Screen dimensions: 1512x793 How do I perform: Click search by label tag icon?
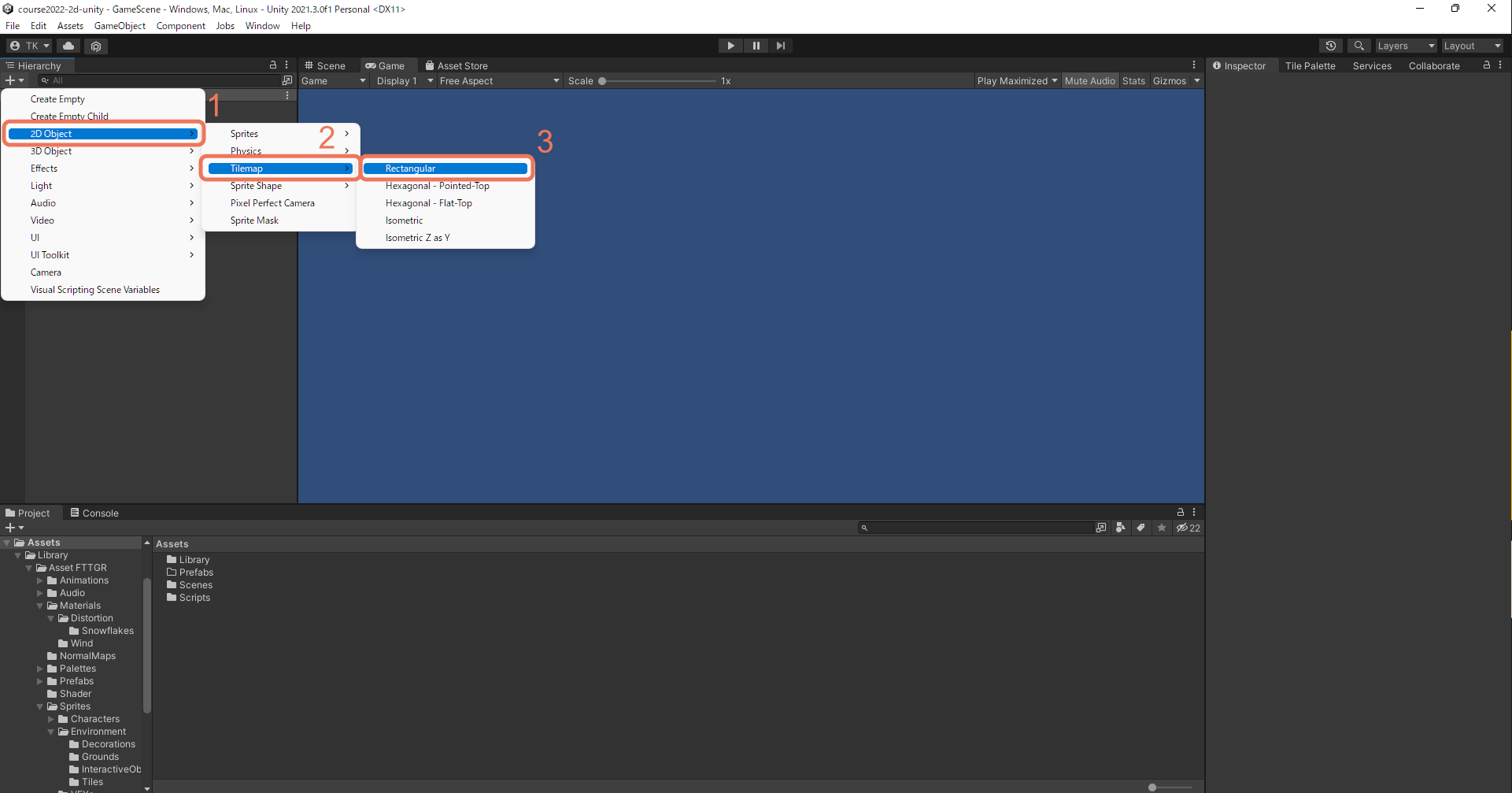pyautogui.click(x=1140, y=528)
